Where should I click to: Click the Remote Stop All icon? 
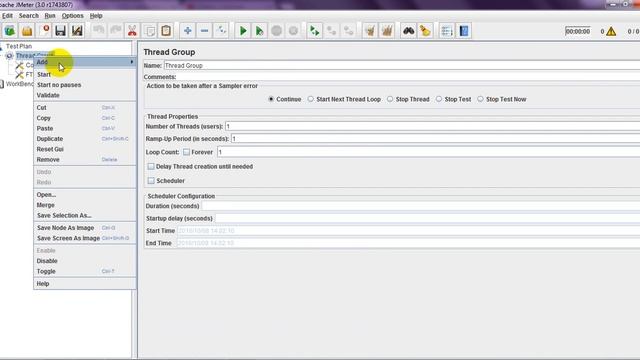point(331,31)
